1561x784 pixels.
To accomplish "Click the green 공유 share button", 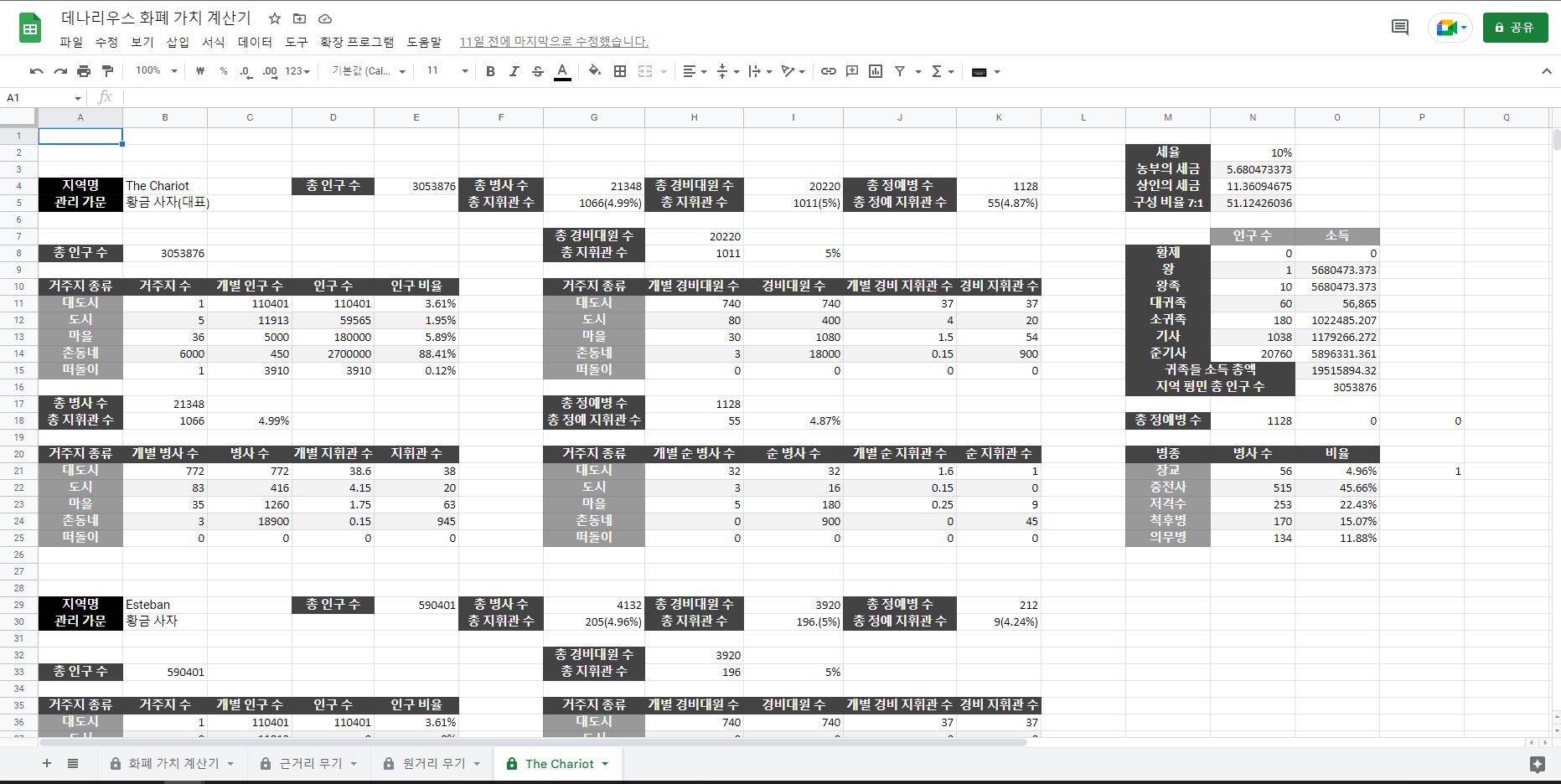I will point(1515,28).
